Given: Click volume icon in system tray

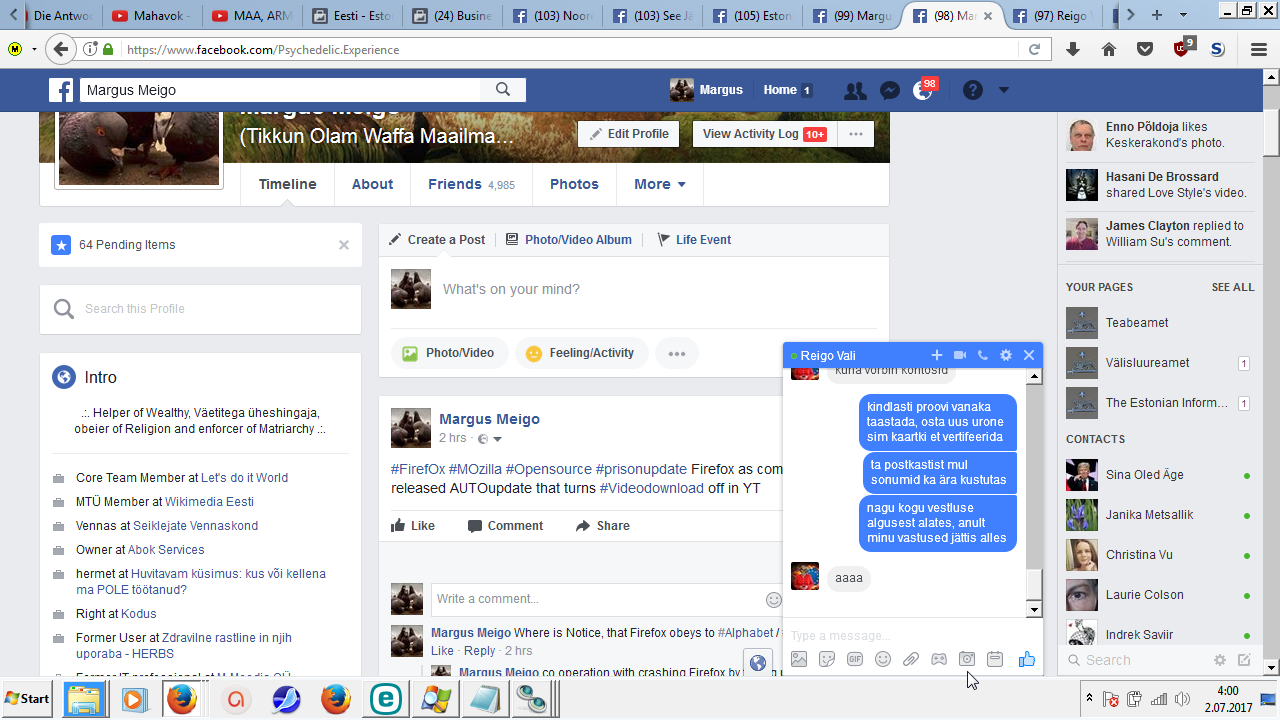Looking at the screenshot, I should tap(1183, 699).
